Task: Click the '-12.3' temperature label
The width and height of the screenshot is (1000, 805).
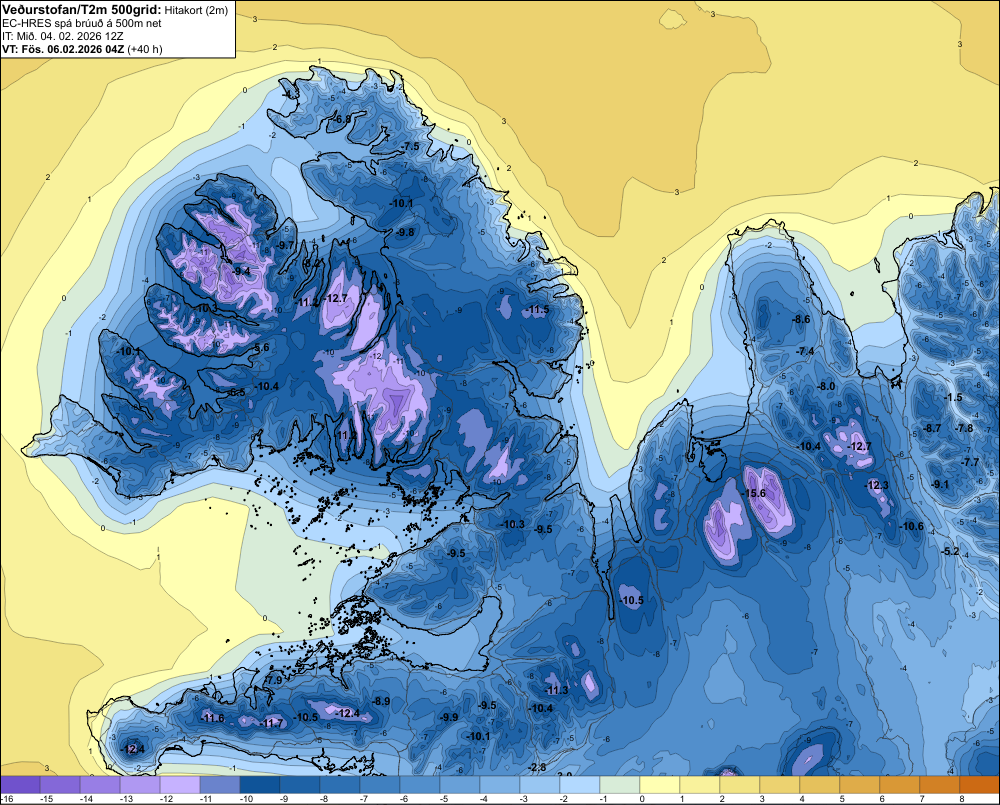Action: 876,485
